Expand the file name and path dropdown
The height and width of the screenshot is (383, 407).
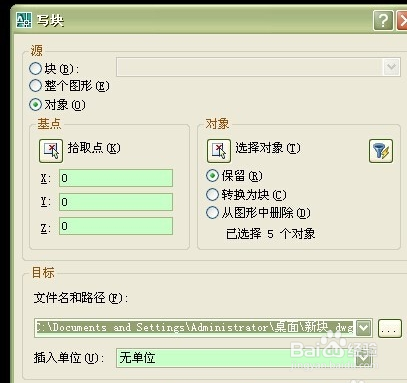pyautogui.click(x=363, y=328)
